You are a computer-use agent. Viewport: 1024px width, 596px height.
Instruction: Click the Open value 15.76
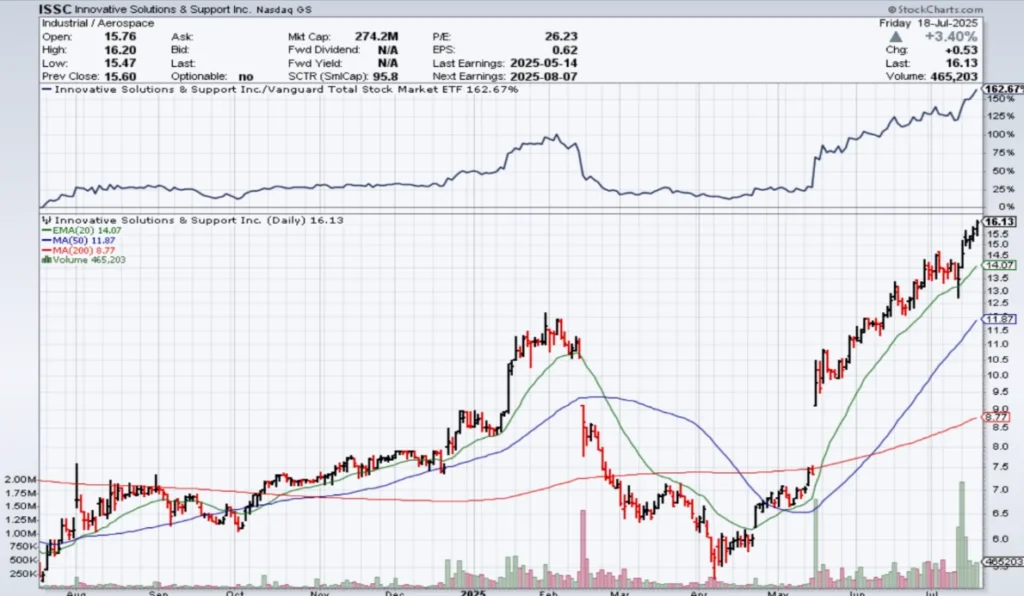[x=120, y=37]
